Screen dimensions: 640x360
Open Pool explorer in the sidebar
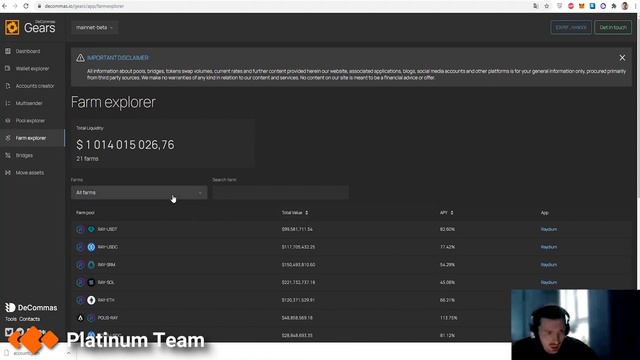coord(30,121)
